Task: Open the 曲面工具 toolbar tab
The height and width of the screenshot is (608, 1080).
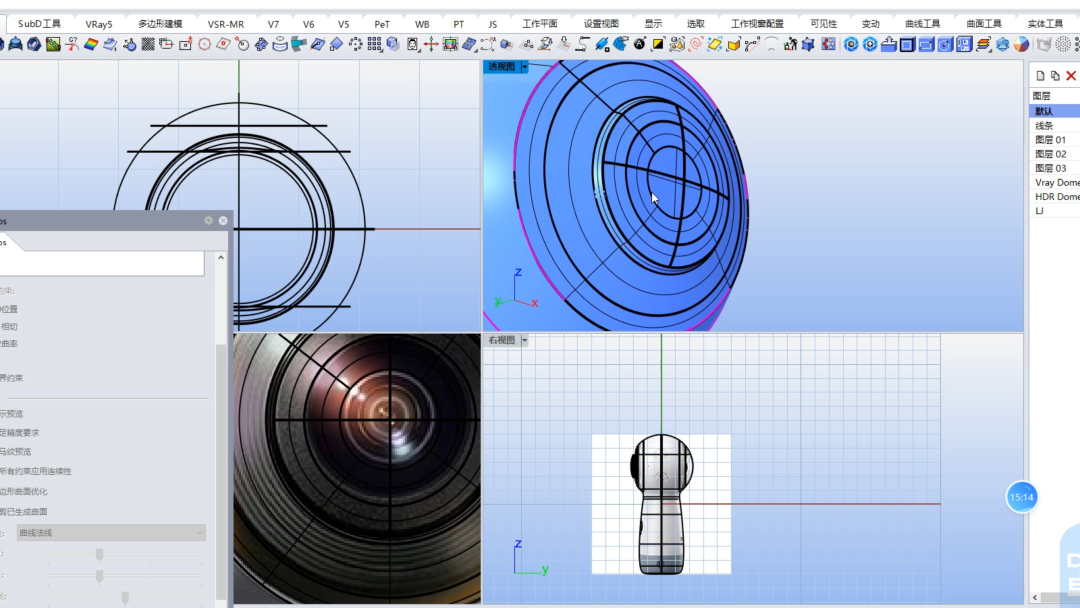Action: click(984, 23)
